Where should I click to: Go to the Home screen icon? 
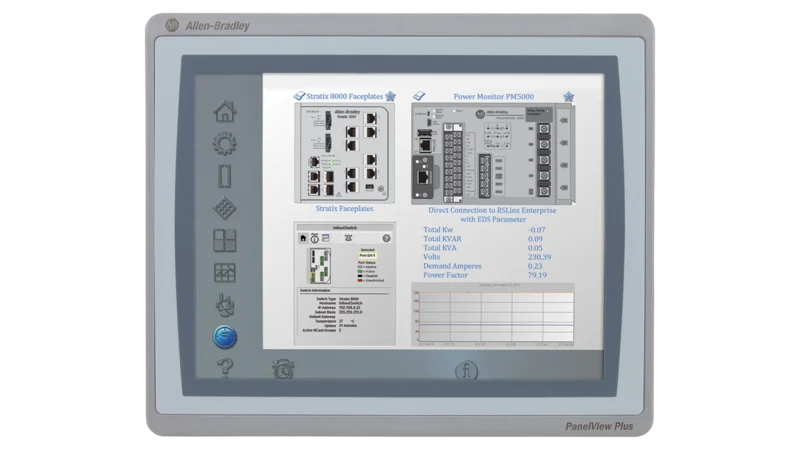click(x=225, y=112)
